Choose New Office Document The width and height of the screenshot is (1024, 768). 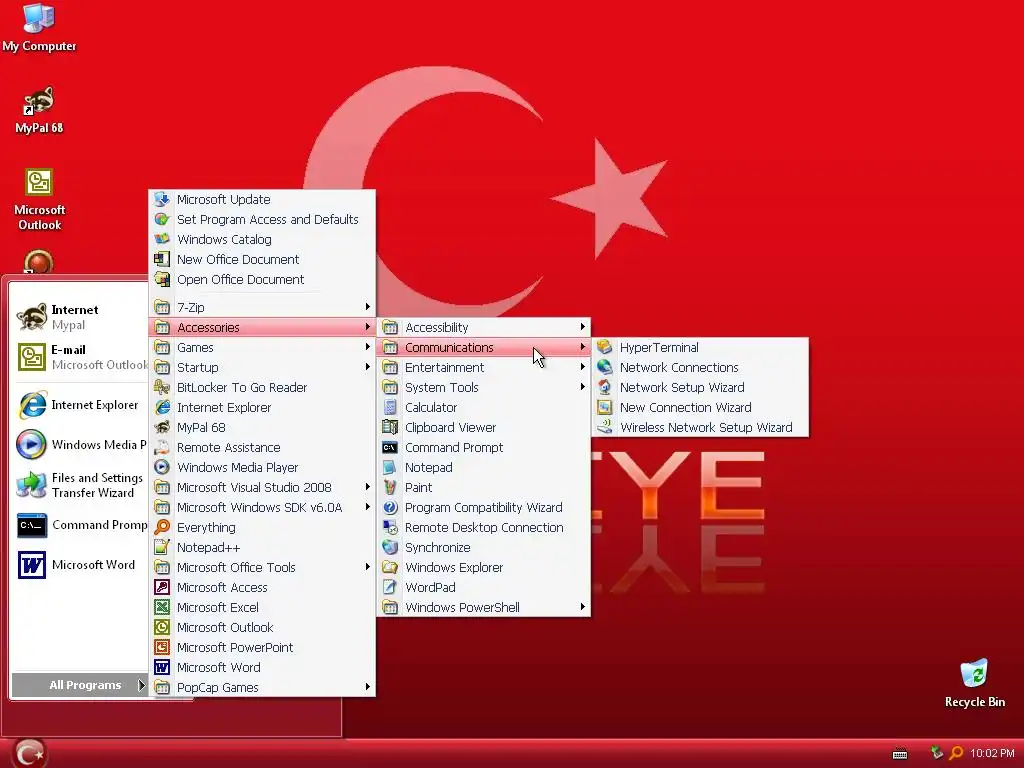(x=263, y=259)
